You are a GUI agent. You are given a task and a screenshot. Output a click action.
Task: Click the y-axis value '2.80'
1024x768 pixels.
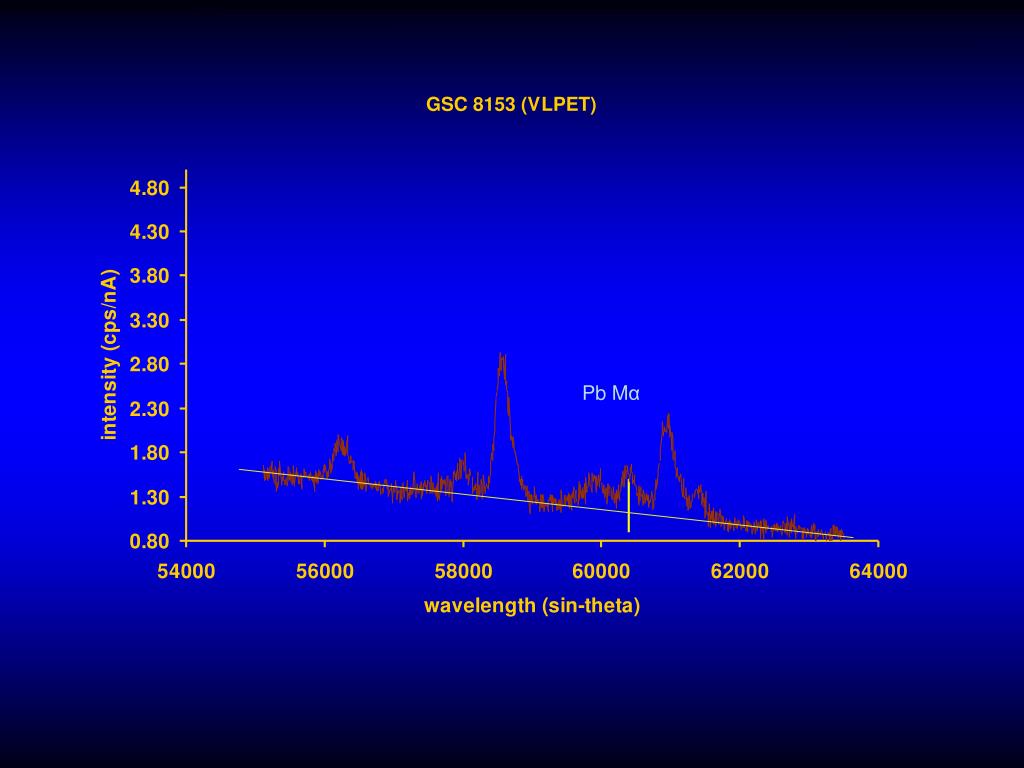(150, 364)
